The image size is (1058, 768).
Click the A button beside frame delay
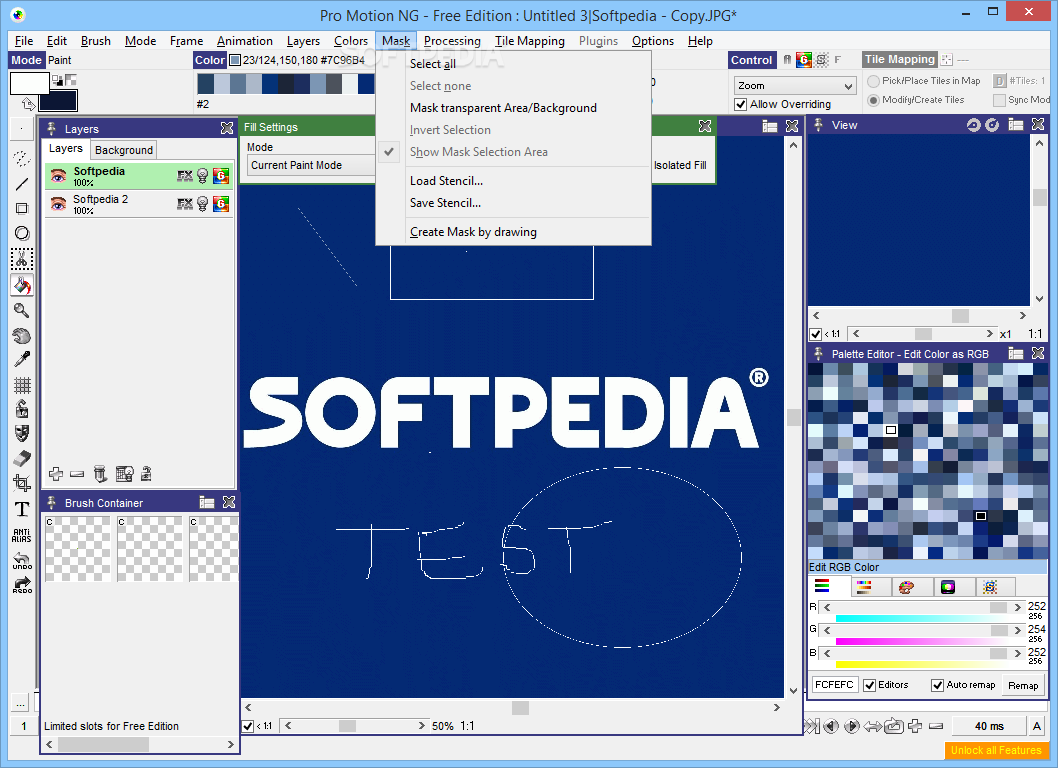[1037, 726]
